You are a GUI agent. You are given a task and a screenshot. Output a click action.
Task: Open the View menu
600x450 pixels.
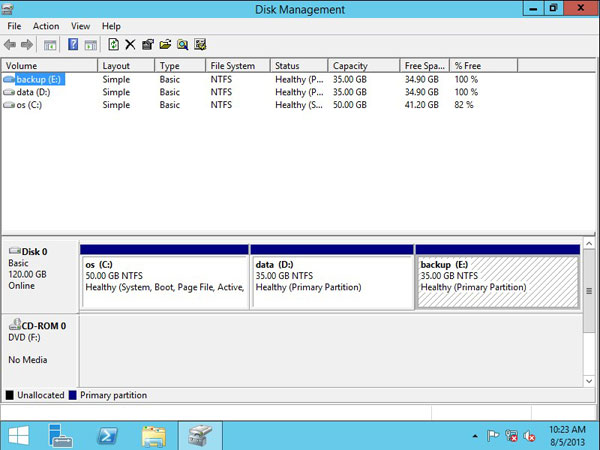point(80,26)
